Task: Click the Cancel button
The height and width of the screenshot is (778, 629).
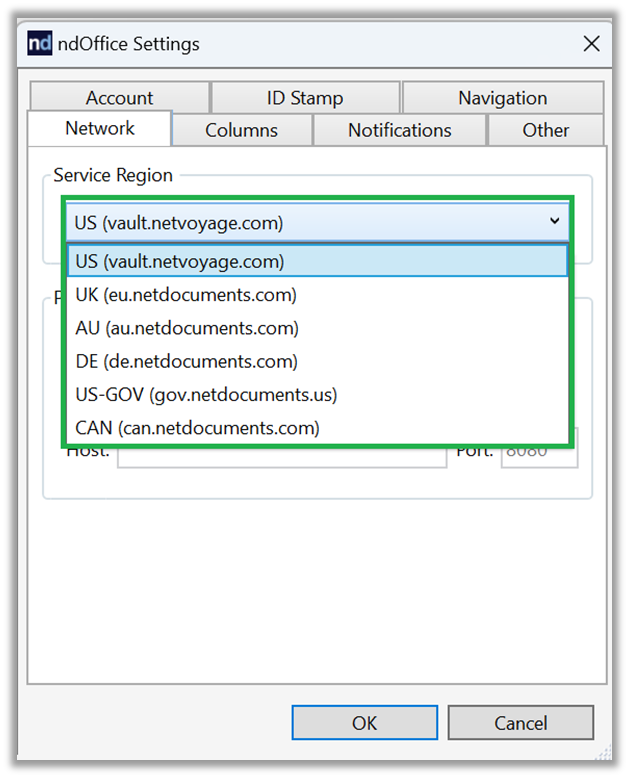Action: (x=520, y=722)
